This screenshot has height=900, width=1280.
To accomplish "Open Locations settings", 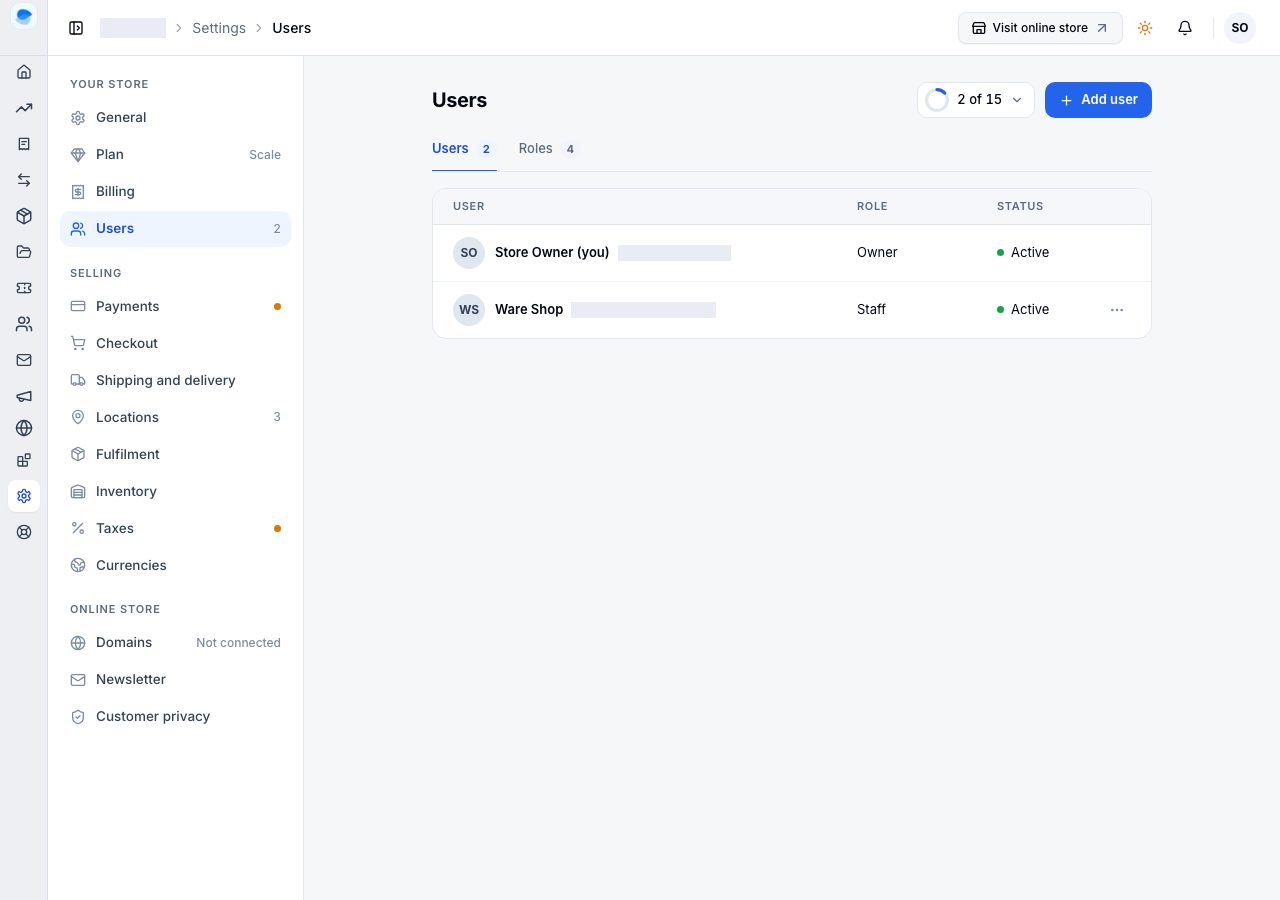I will (x=175, y=417).
